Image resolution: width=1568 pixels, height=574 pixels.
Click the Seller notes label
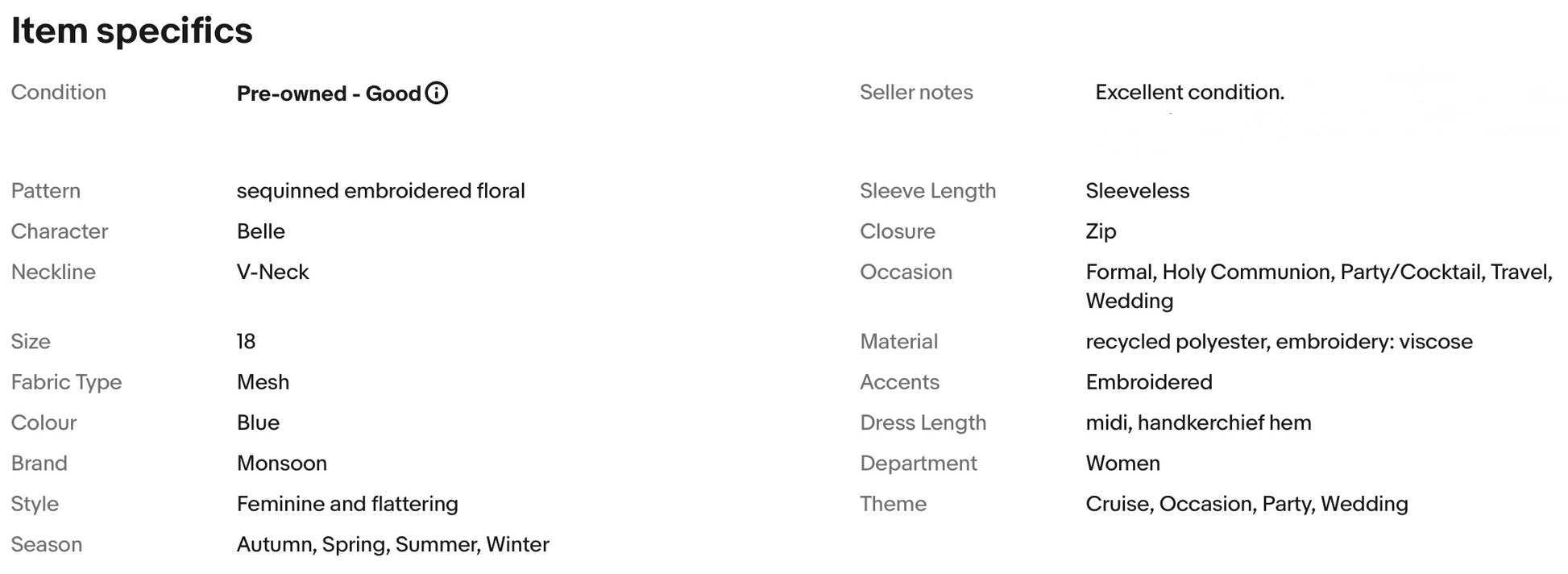click(916, 93)
